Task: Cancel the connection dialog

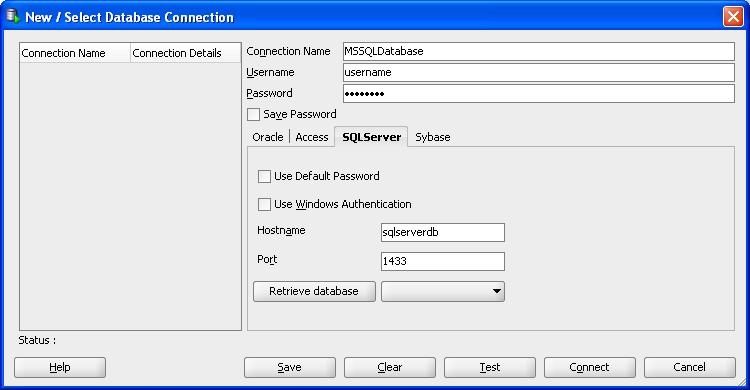Action: pos(690,368)
